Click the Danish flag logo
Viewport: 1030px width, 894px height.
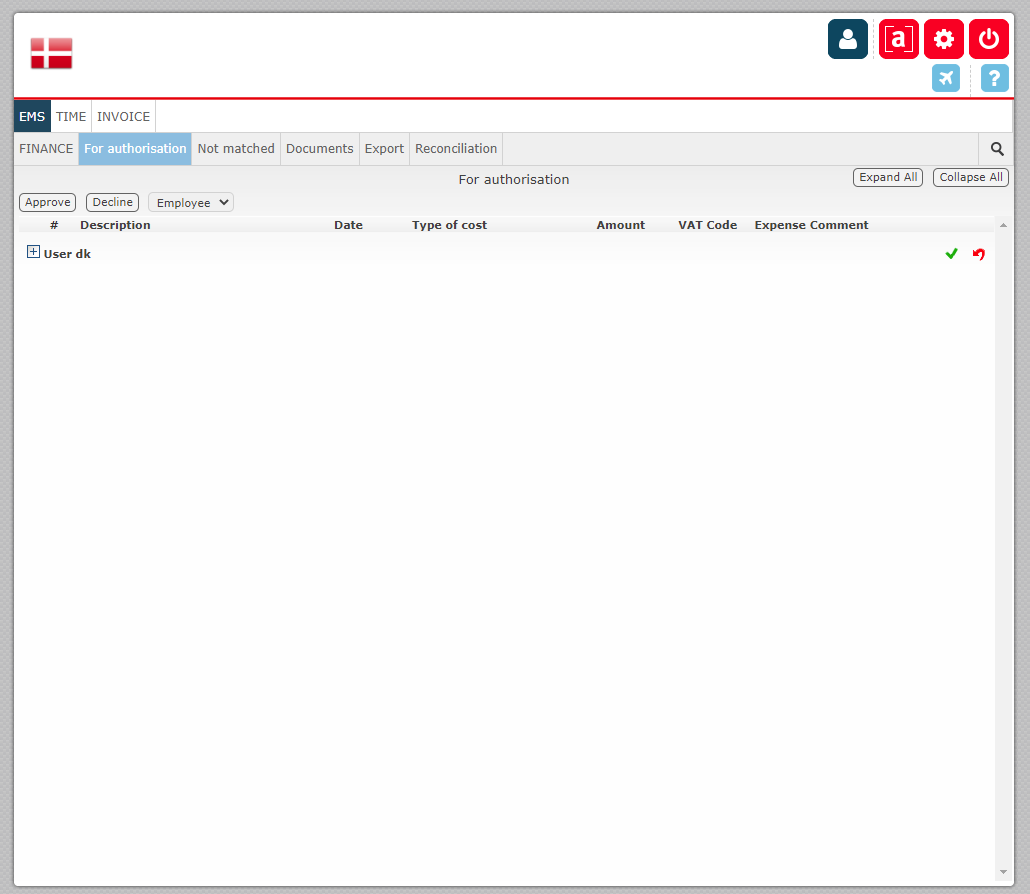point(51,53)
